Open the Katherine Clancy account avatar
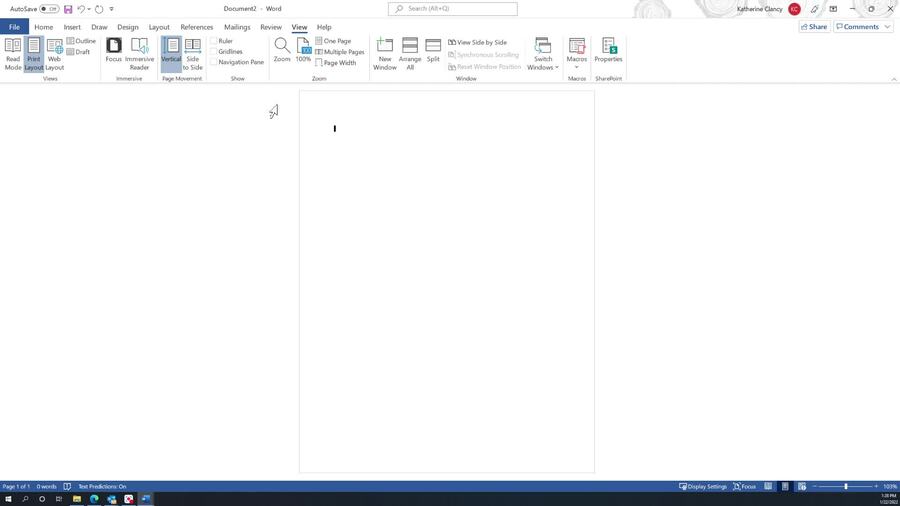This screenshot has height=506, width=900. coord(794,9)
